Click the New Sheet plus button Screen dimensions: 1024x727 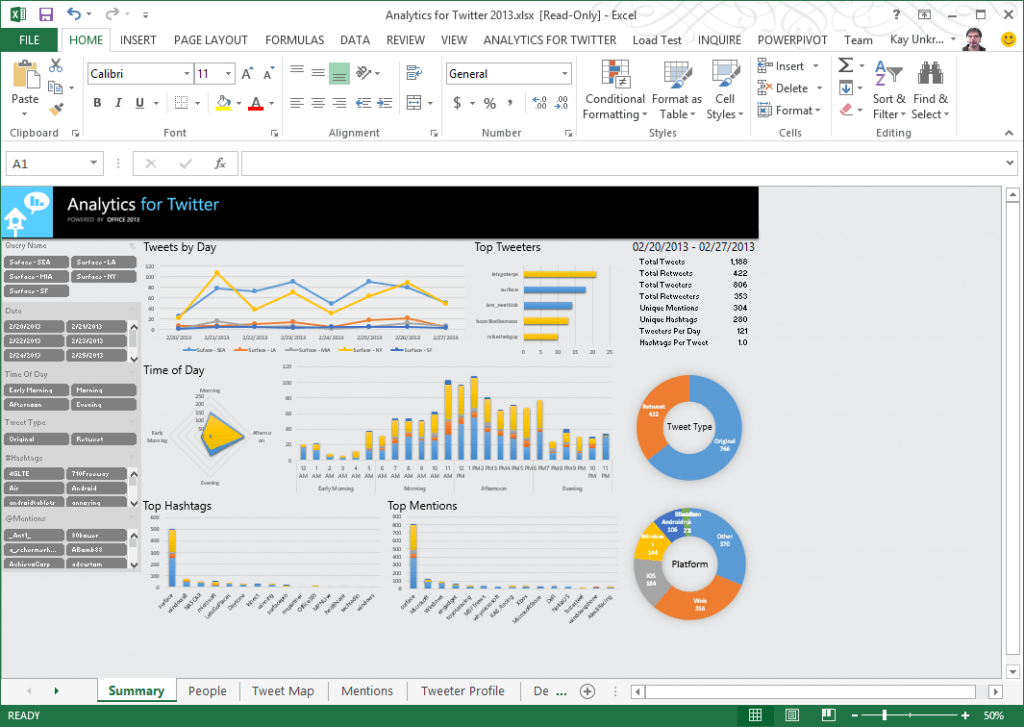pos(587,690)
